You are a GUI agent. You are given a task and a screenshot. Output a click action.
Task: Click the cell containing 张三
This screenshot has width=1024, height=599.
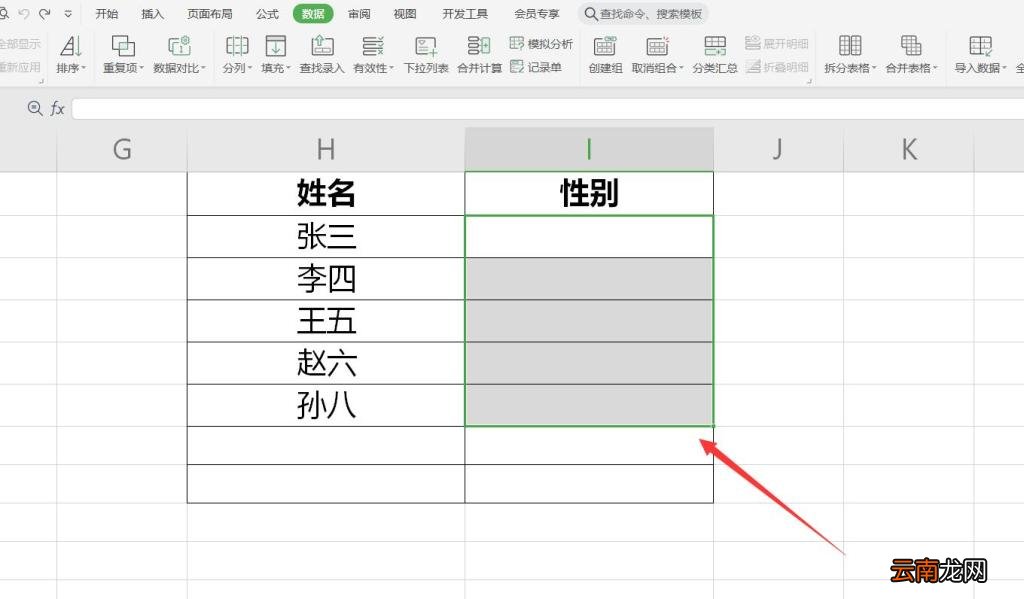point(326,236)
